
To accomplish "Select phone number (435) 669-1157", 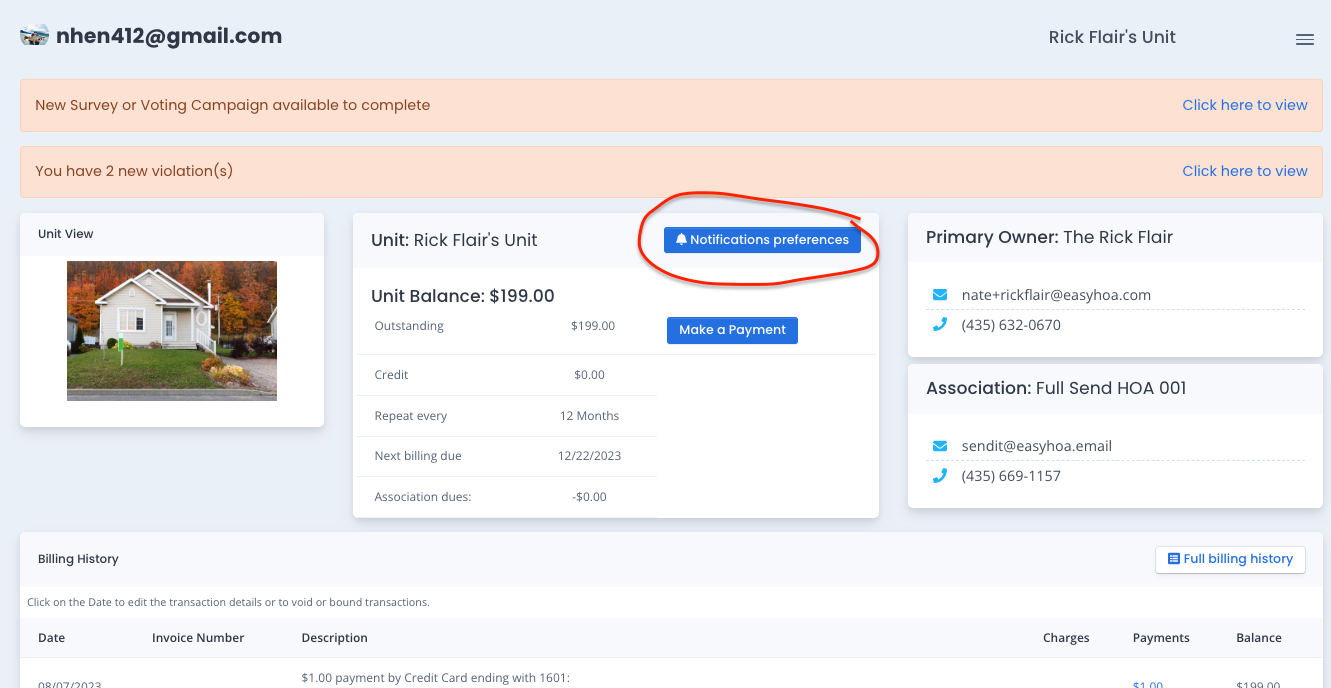I will tap(1011, 476).
